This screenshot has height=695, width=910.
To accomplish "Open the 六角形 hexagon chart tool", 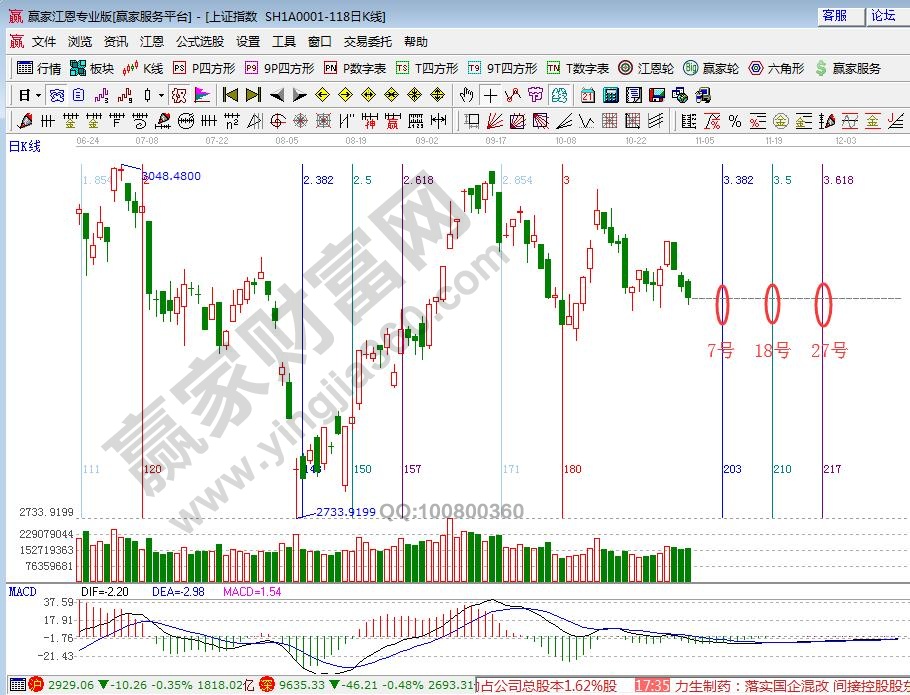I will tap(775, 69).
